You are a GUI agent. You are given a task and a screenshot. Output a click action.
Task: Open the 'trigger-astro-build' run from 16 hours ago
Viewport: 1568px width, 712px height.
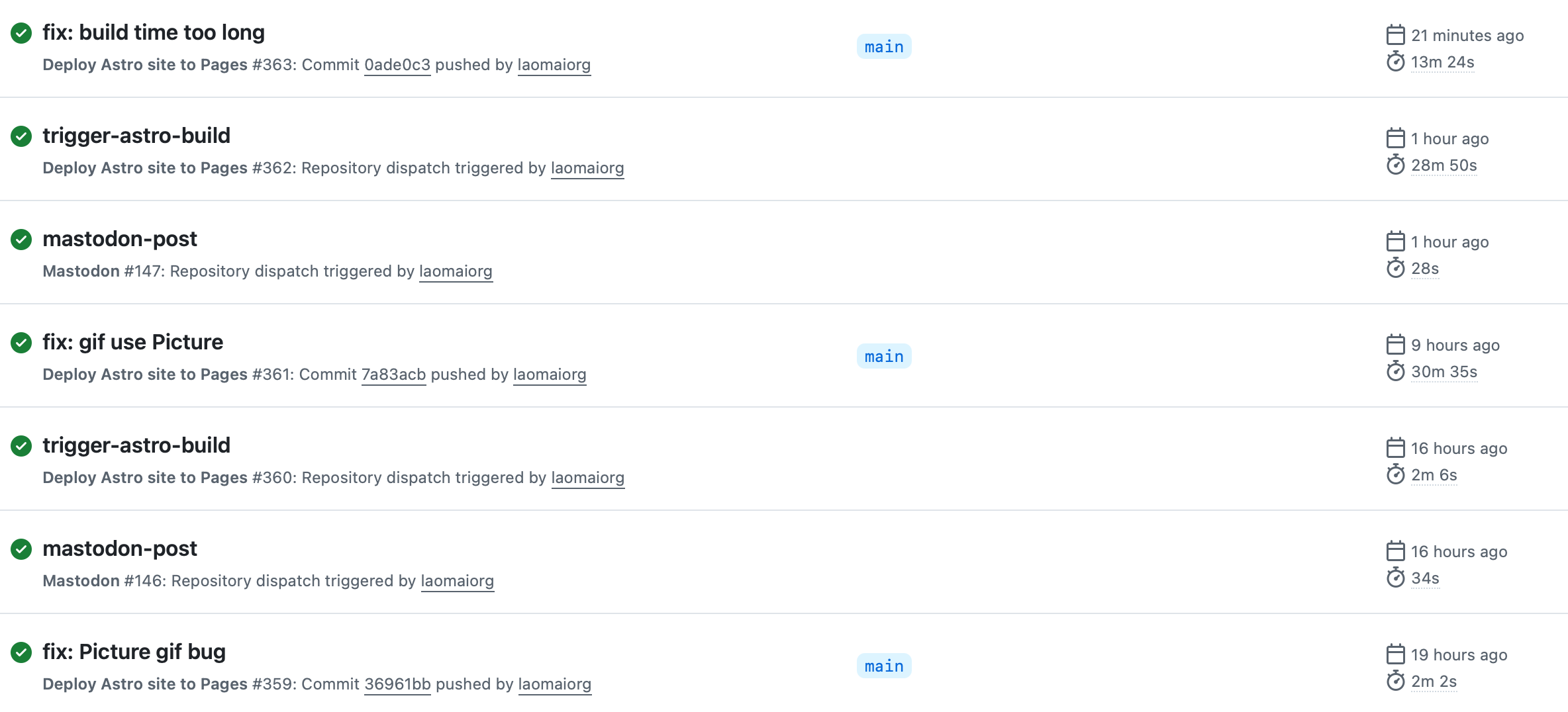136,445
